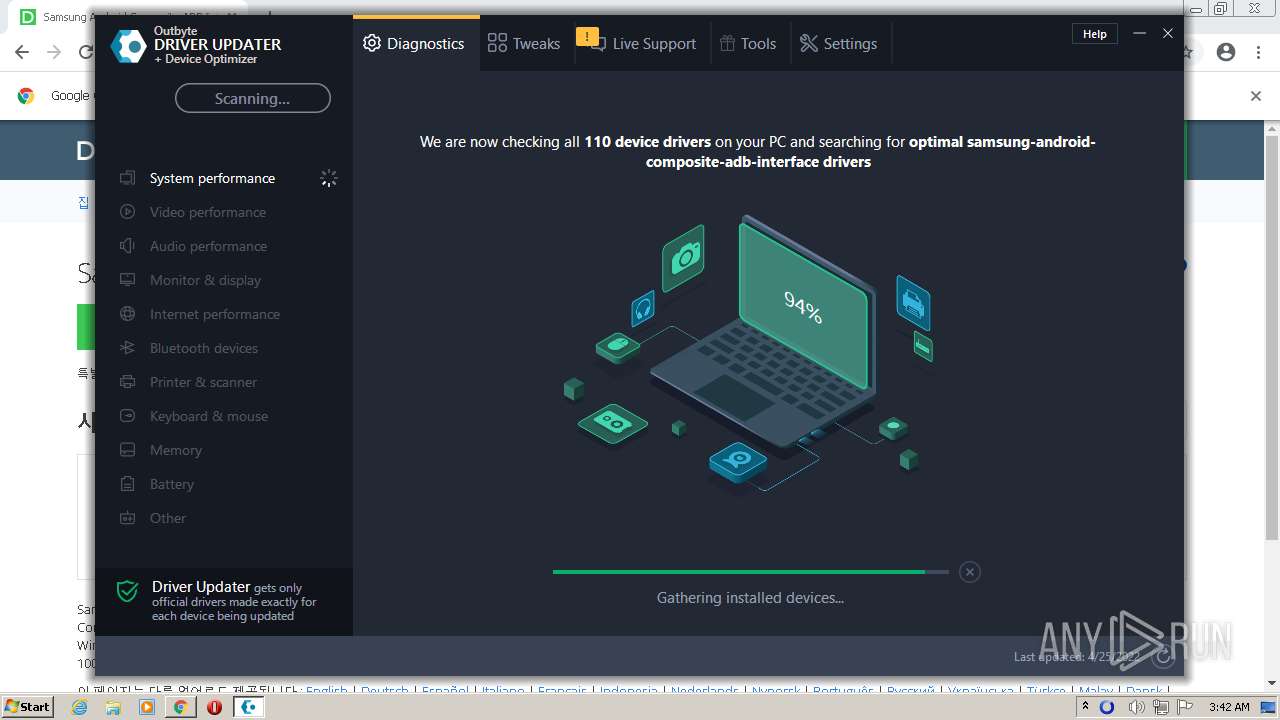Go back in Chrome browser
This screenshot has height=720, width=1280.
point(22,52)
